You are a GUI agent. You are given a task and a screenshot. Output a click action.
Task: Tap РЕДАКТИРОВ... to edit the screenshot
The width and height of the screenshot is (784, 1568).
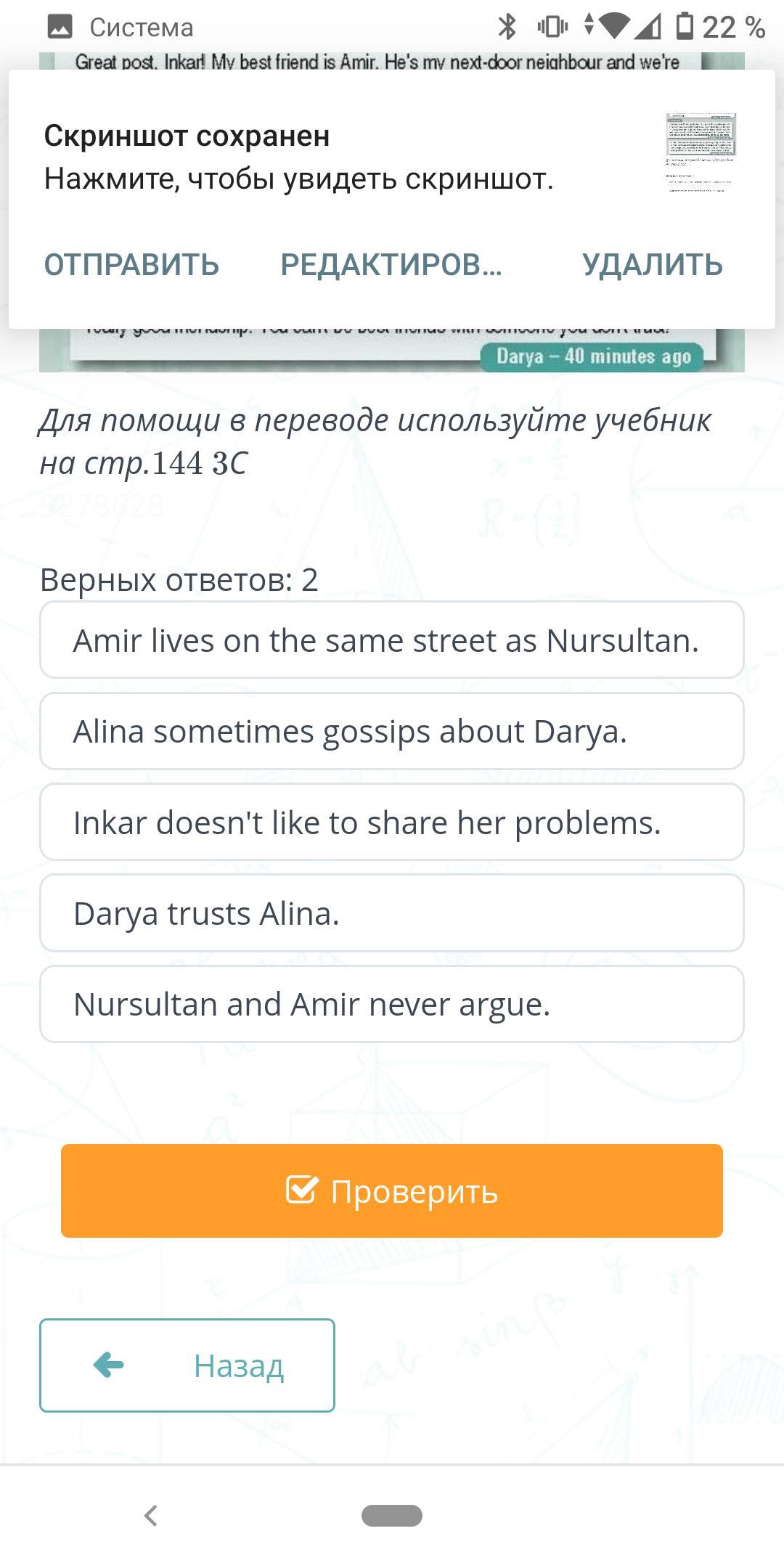pyautogui.click(x=391, y=265)
